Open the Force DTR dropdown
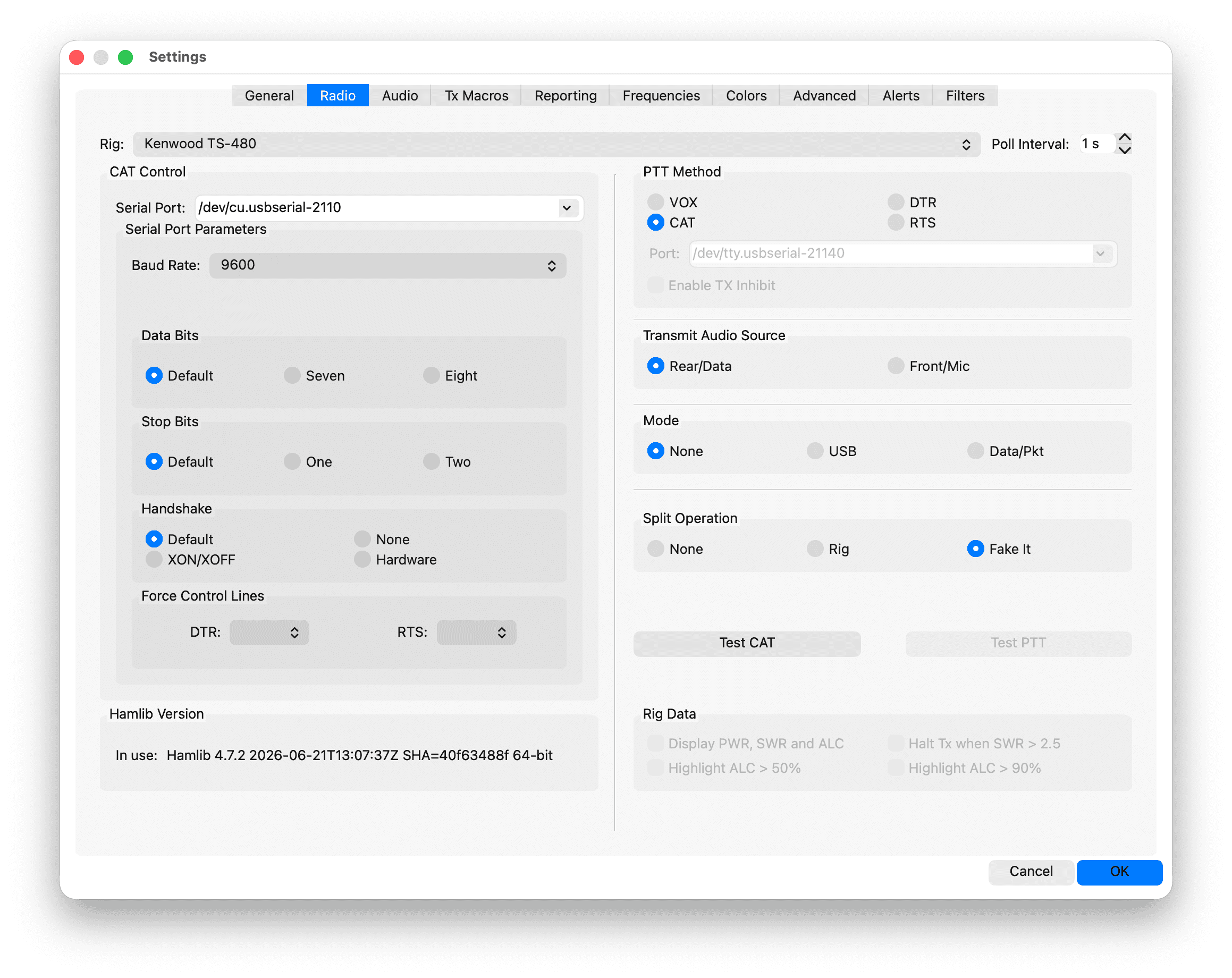The height and width of the screenshot is (978, 1232). 269,633
